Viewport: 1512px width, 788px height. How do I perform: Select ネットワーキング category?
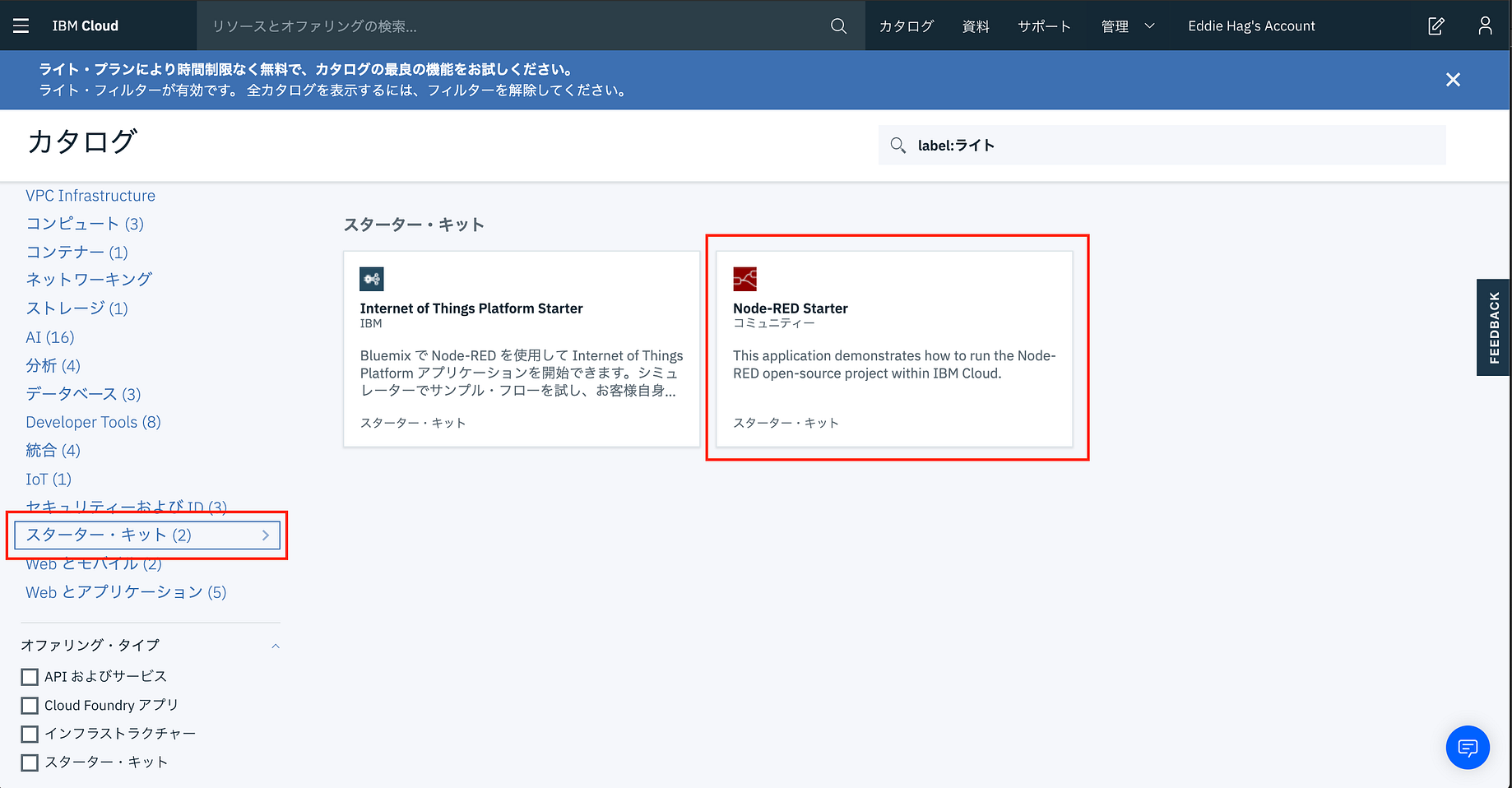tap(89, 280)
